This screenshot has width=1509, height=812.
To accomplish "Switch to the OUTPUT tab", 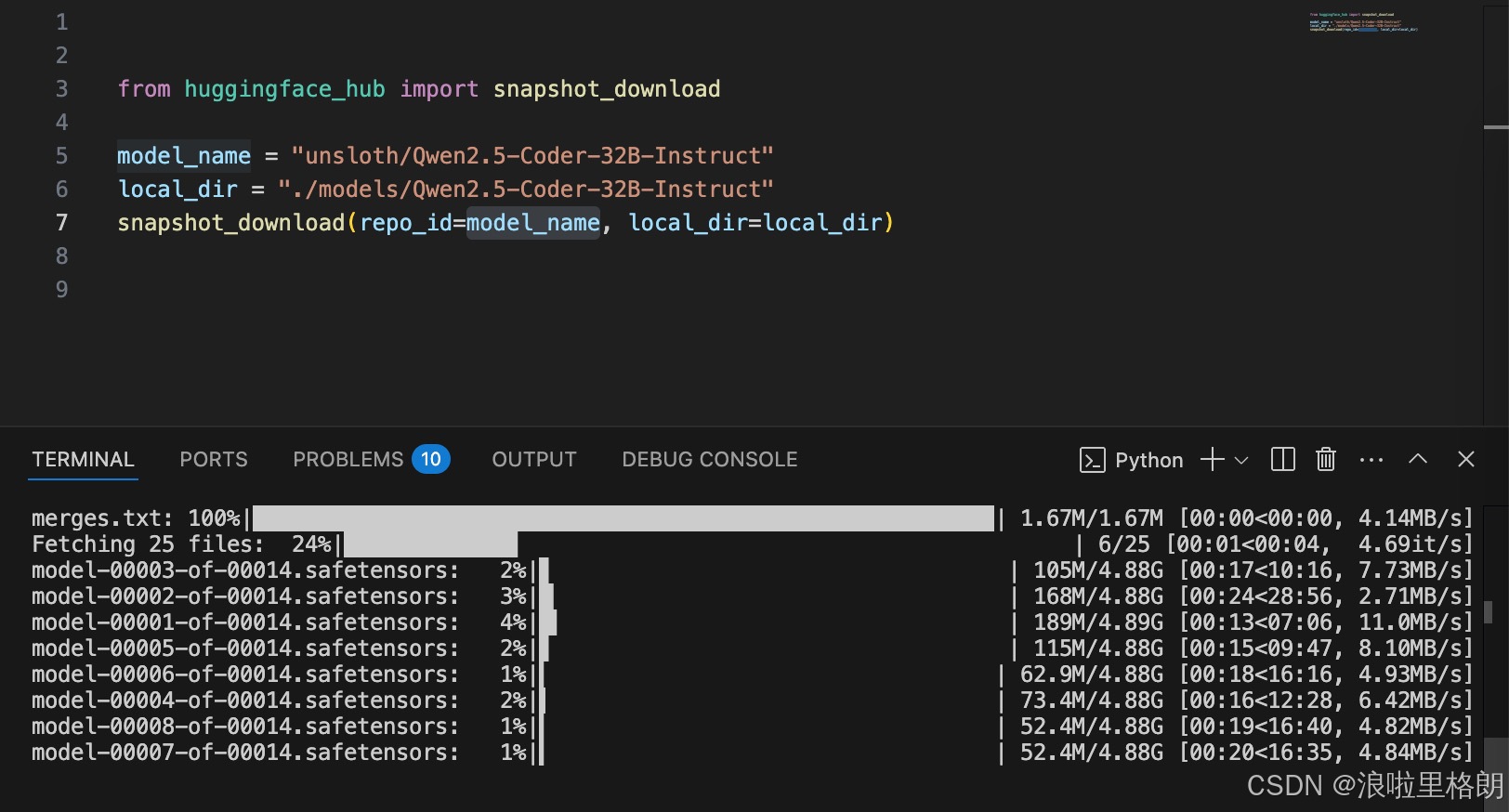I will (x=534, y=459).
